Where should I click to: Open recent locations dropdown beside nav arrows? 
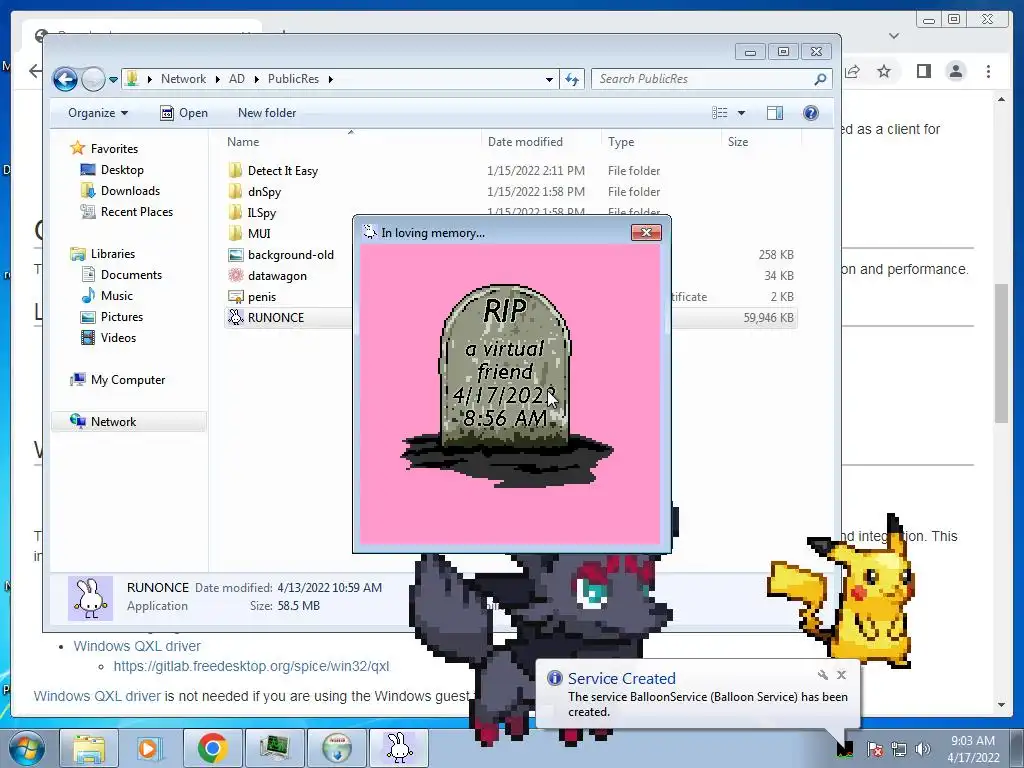pos(113,80)
